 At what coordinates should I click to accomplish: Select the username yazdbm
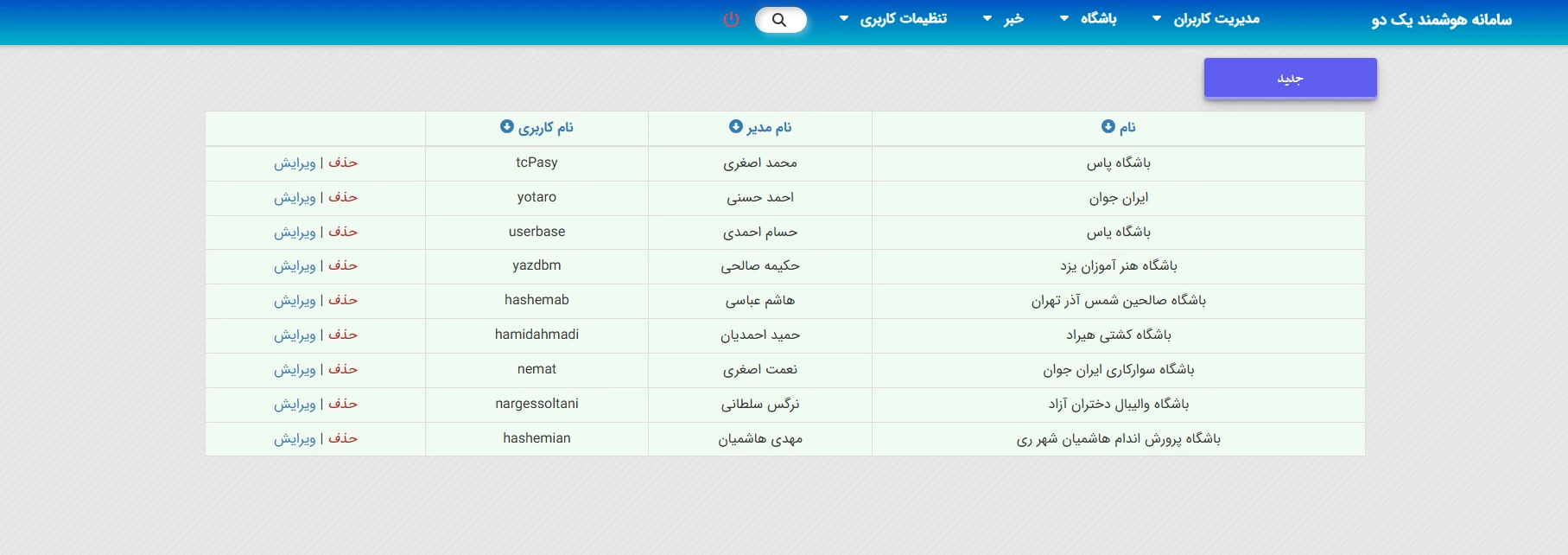536,265
